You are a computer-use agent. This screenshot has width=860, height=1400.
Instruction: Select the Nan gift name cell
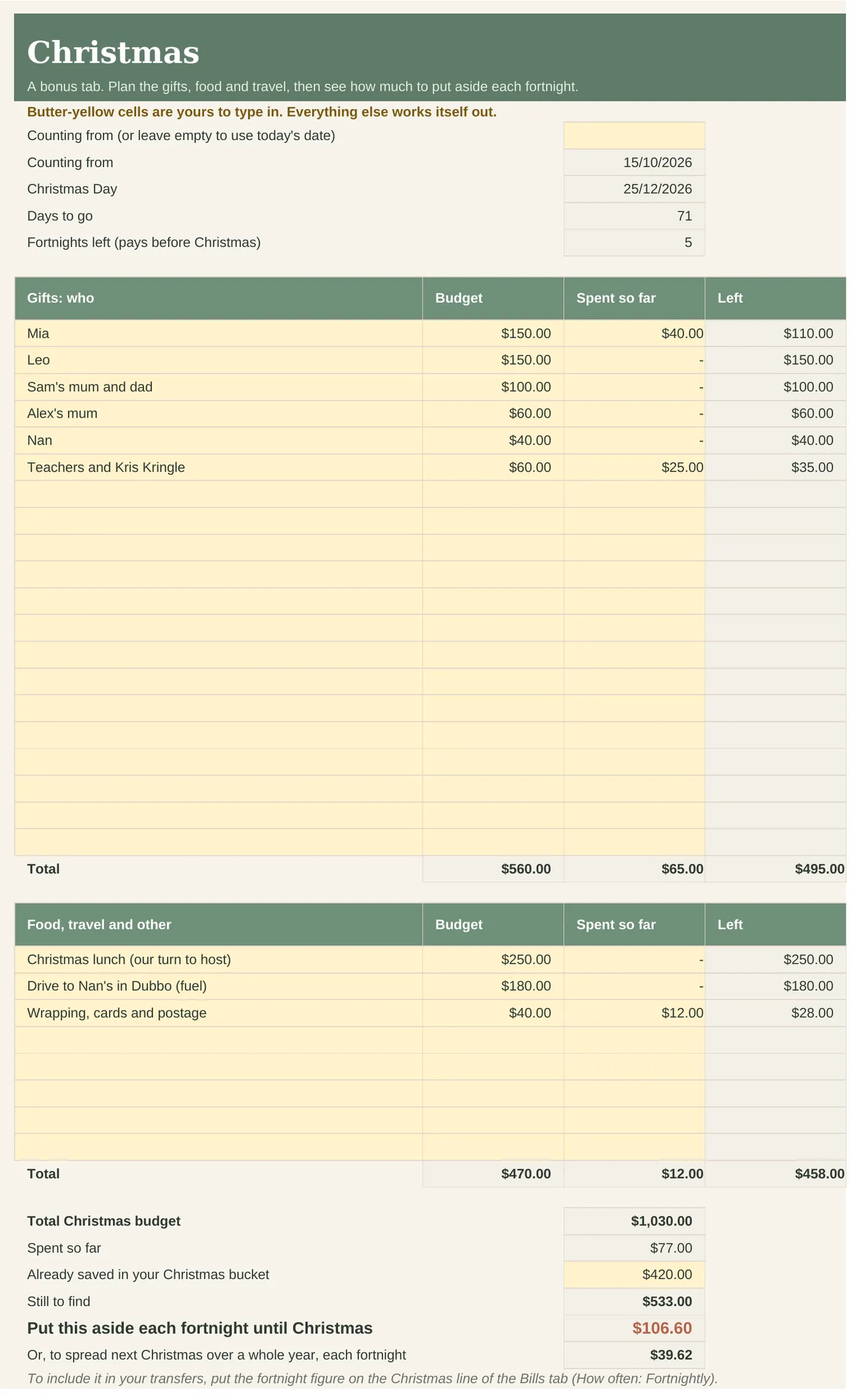(x=219, y=440)
